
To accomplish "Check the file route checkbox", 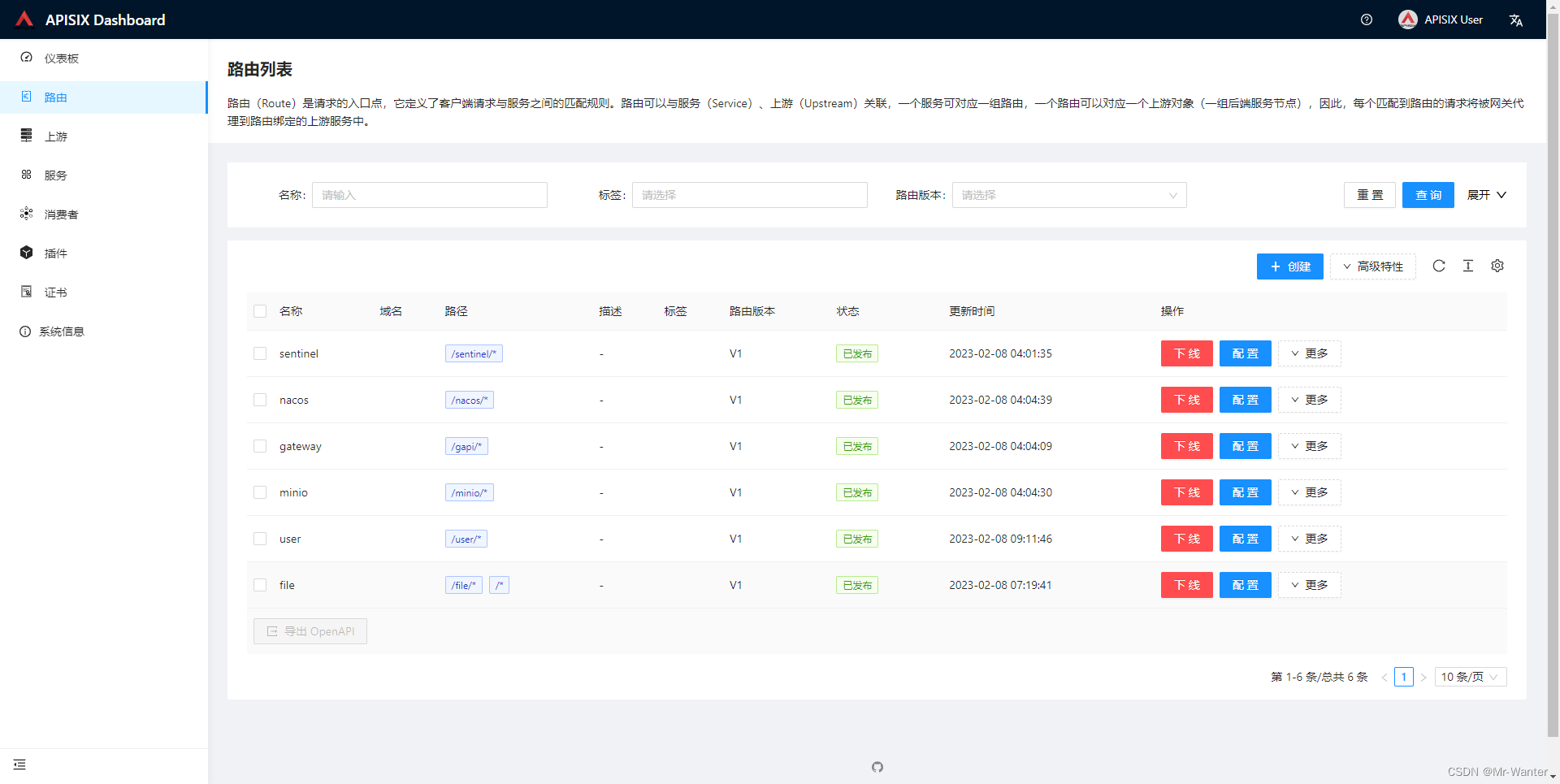I will point(260,585).
